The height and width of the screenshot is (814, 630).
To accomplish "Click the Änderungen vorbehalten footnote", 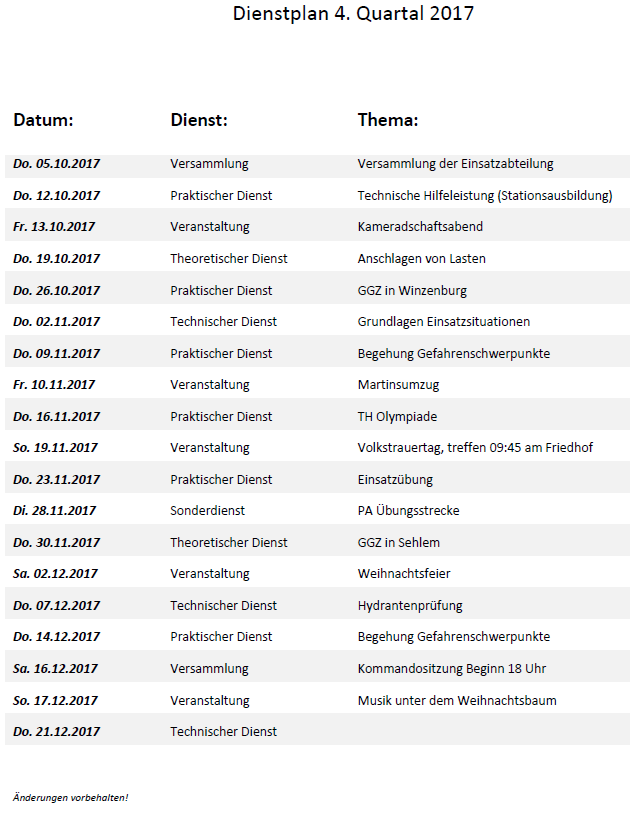I will (x=70, y=797).
